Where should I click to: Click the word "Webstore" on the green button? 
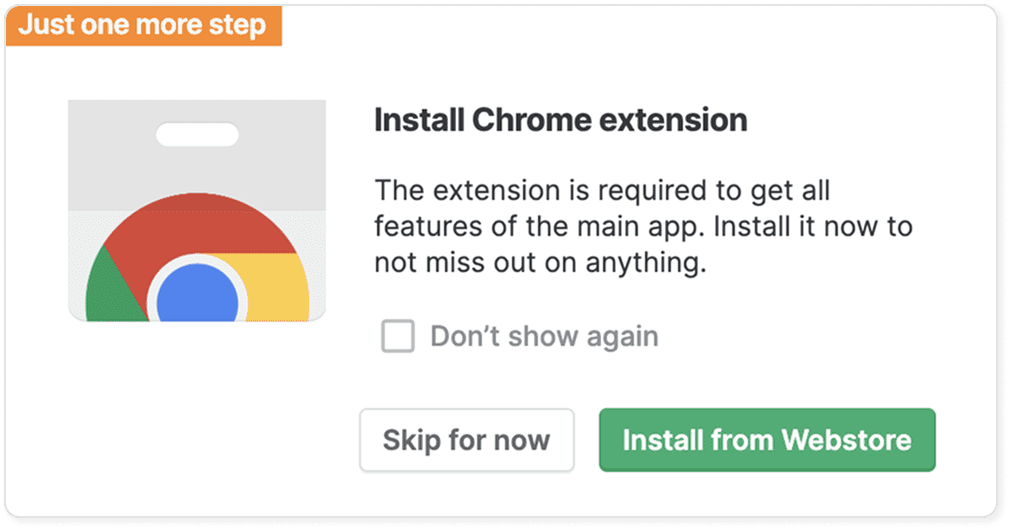click(x=846, y=440)
